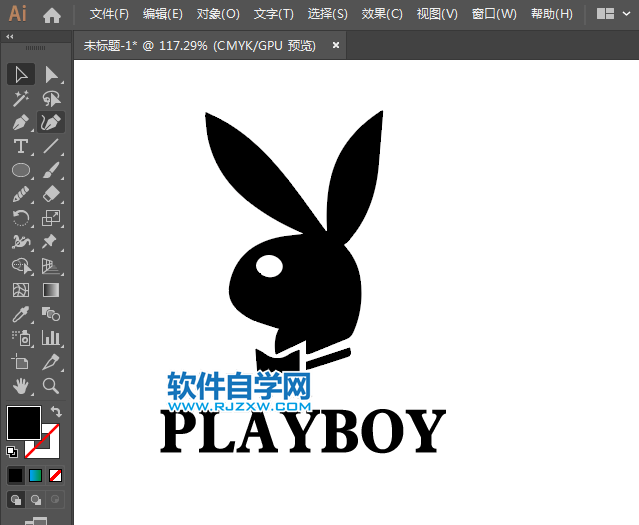Pick the Symbol Sprayer tool
Screen dimensions: 639x525
[x=21, y=338]
